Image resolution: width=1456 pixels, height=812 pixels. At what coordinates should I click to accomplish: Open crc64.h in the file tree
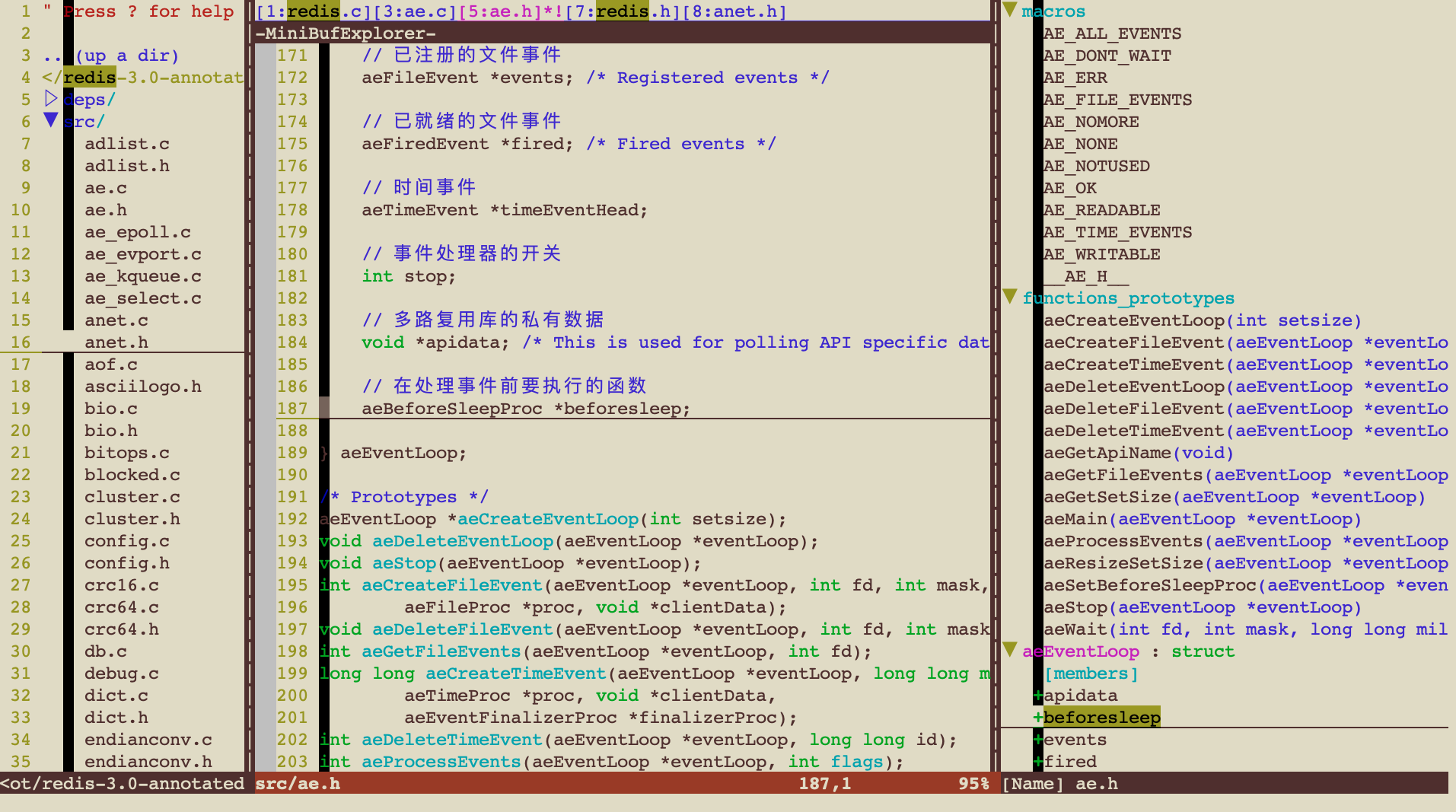click(122, 629)
